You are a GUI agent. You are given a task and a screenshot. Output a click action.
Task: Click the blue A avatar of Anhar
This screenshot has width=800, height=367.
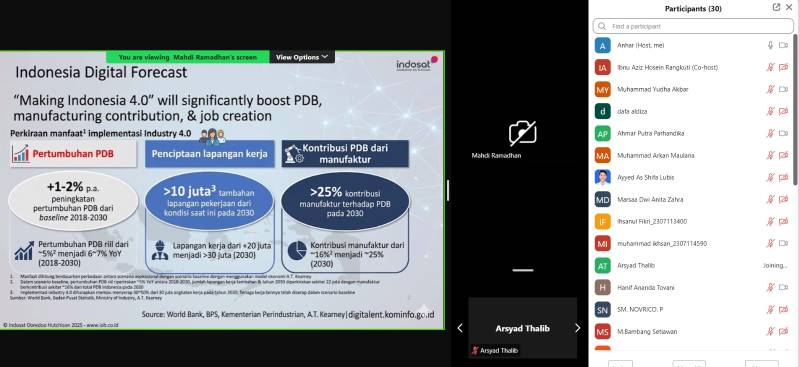[x=603, y=45]
